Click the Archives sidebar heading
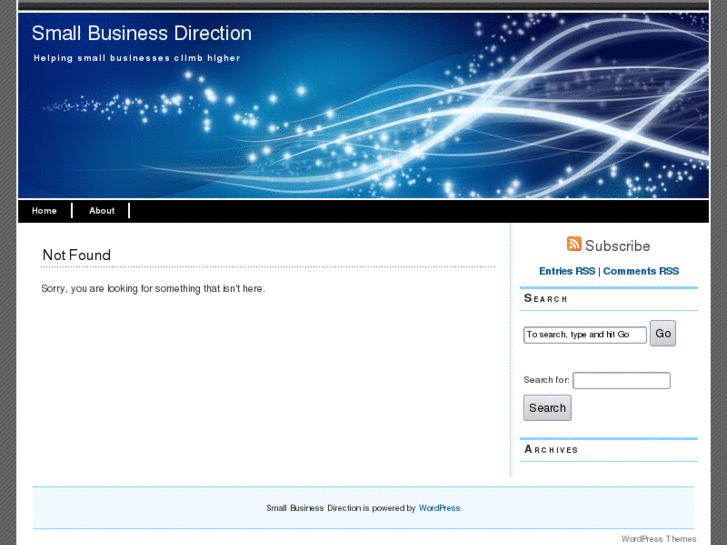This screenshot has width=727, height=545. pyautogui.click(x=551, y=449)
